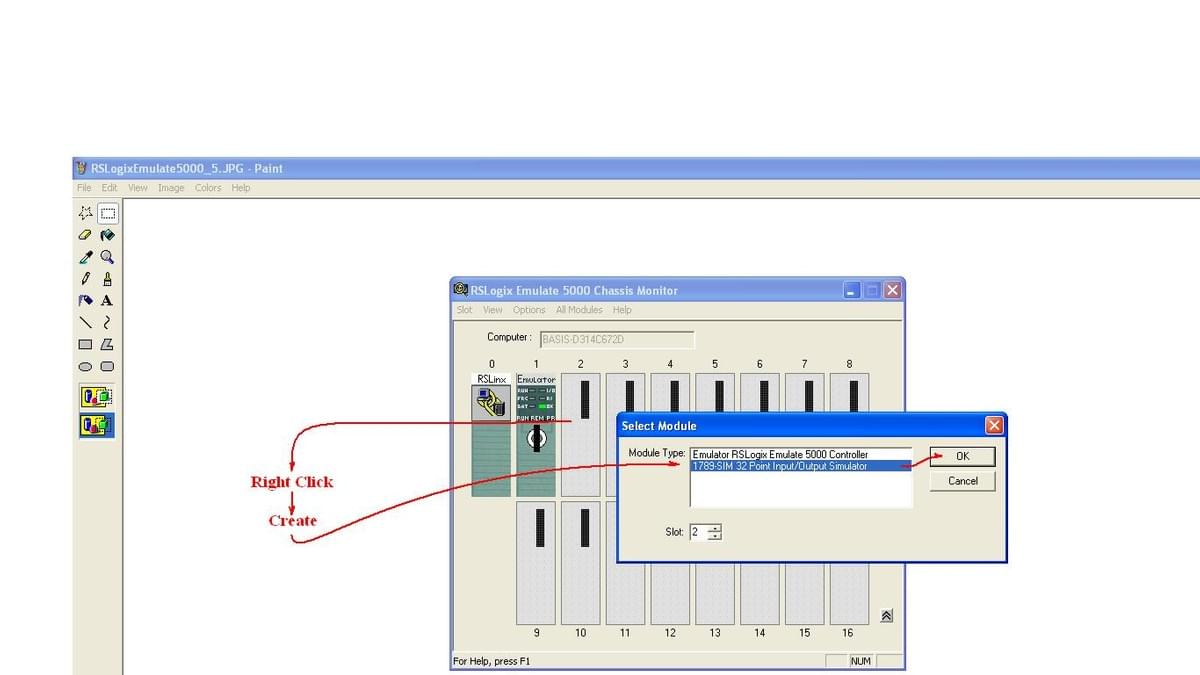The height and width of the screenshot is (675, 1200).
Task: Confirm module selection with OK
Action: pyautogui.click(x=962, y=456)
